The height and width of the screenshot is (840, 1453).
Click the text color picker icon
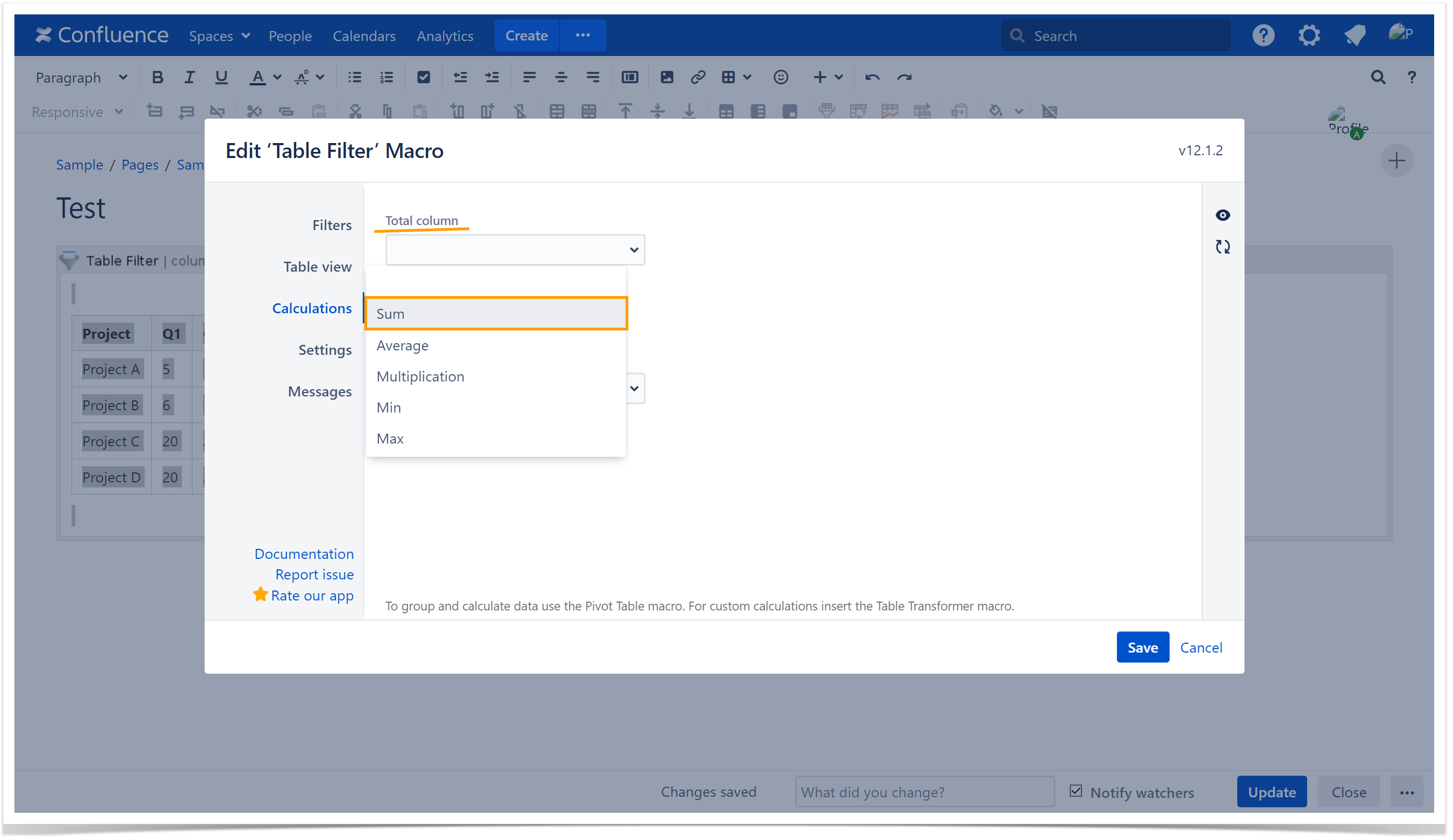[x=257, y=77]
